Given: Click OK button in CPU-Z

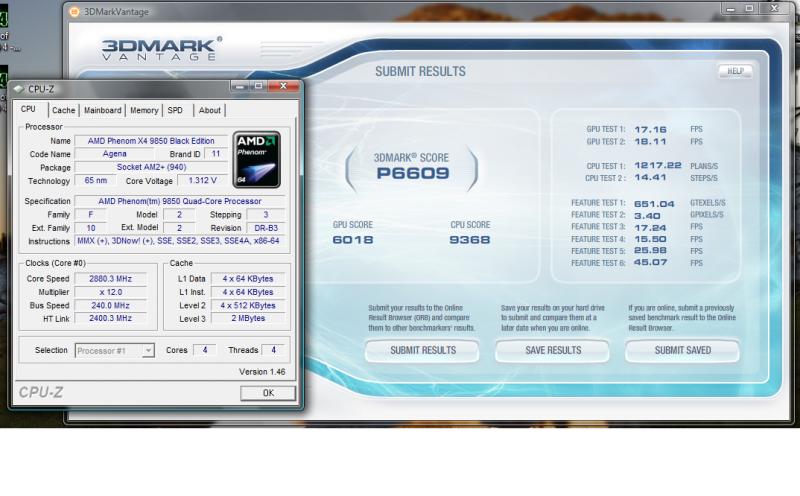Looking at the screenshot, I should [268, 393].
